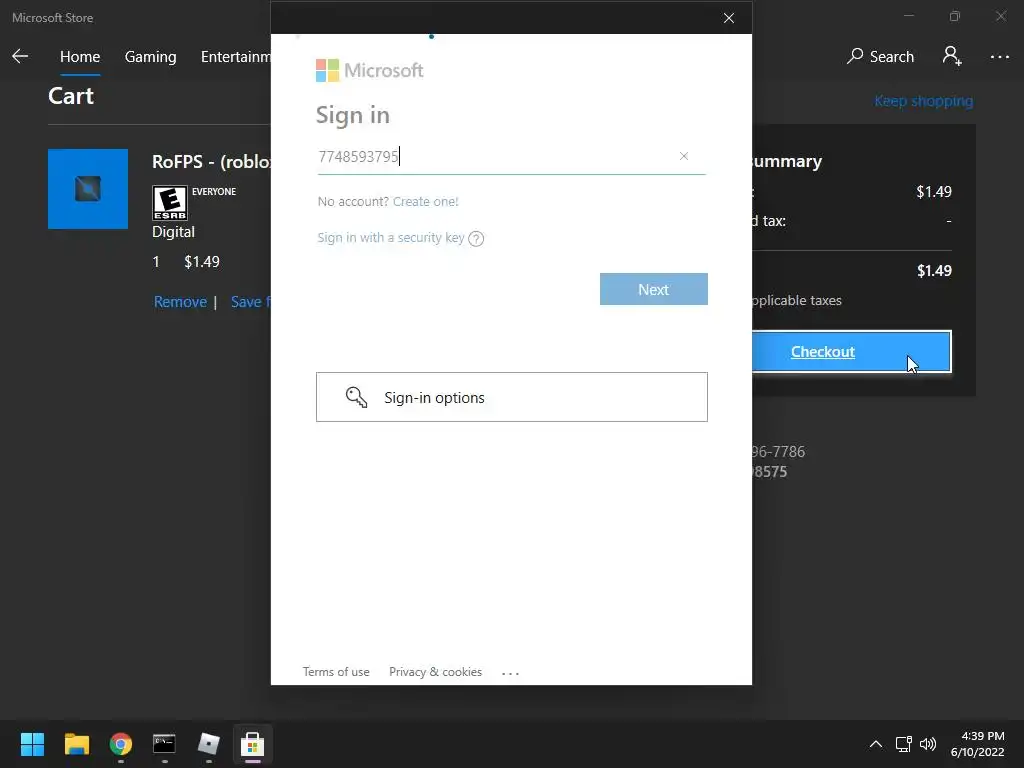Image resolution: width=1024 pixels, height=768 pixels.
Task: Open the security key help question mark
Action: (476, 238)
